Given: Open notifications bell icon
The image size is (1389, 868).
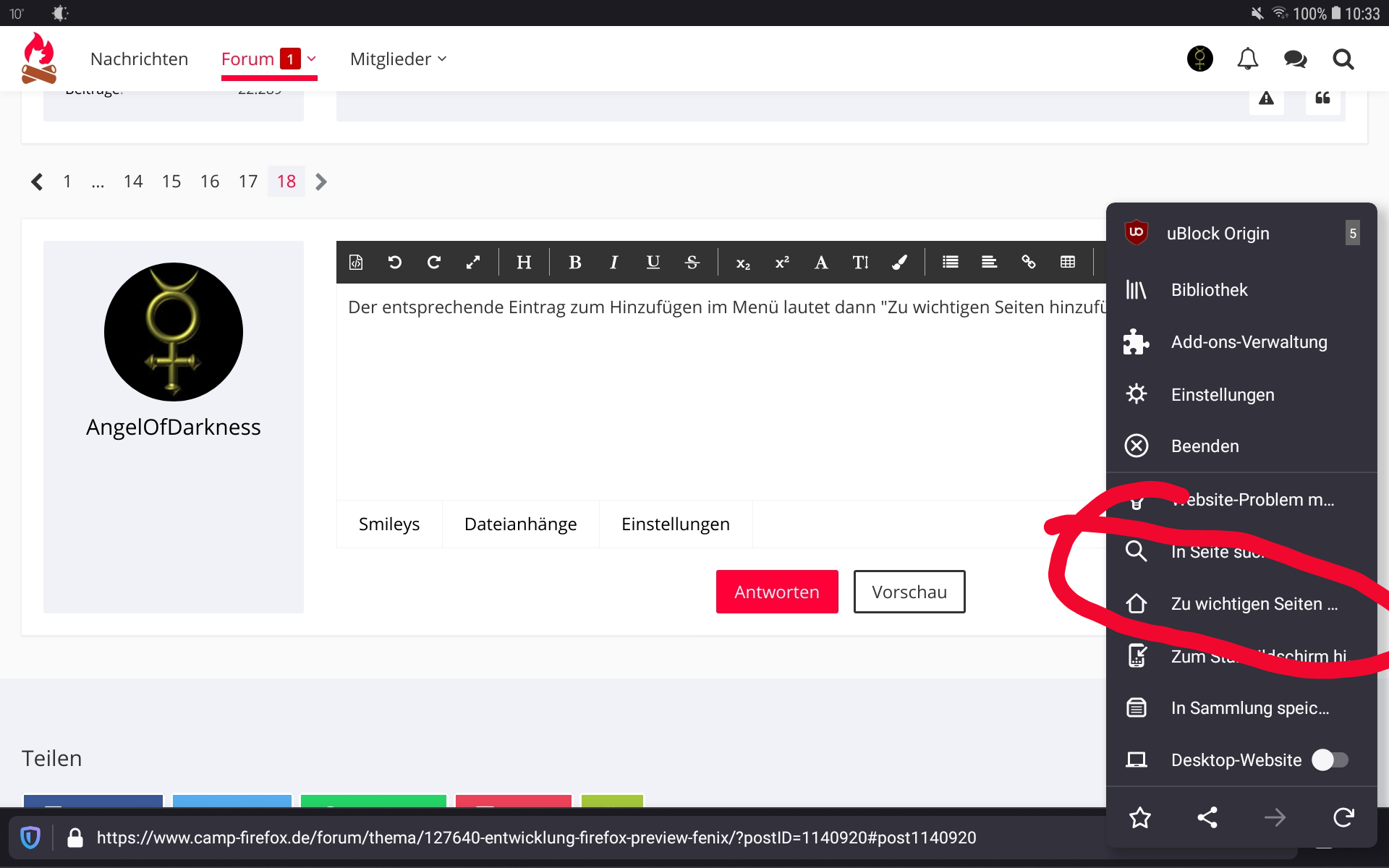Looking at the screenshot, I should [1247, 59].
